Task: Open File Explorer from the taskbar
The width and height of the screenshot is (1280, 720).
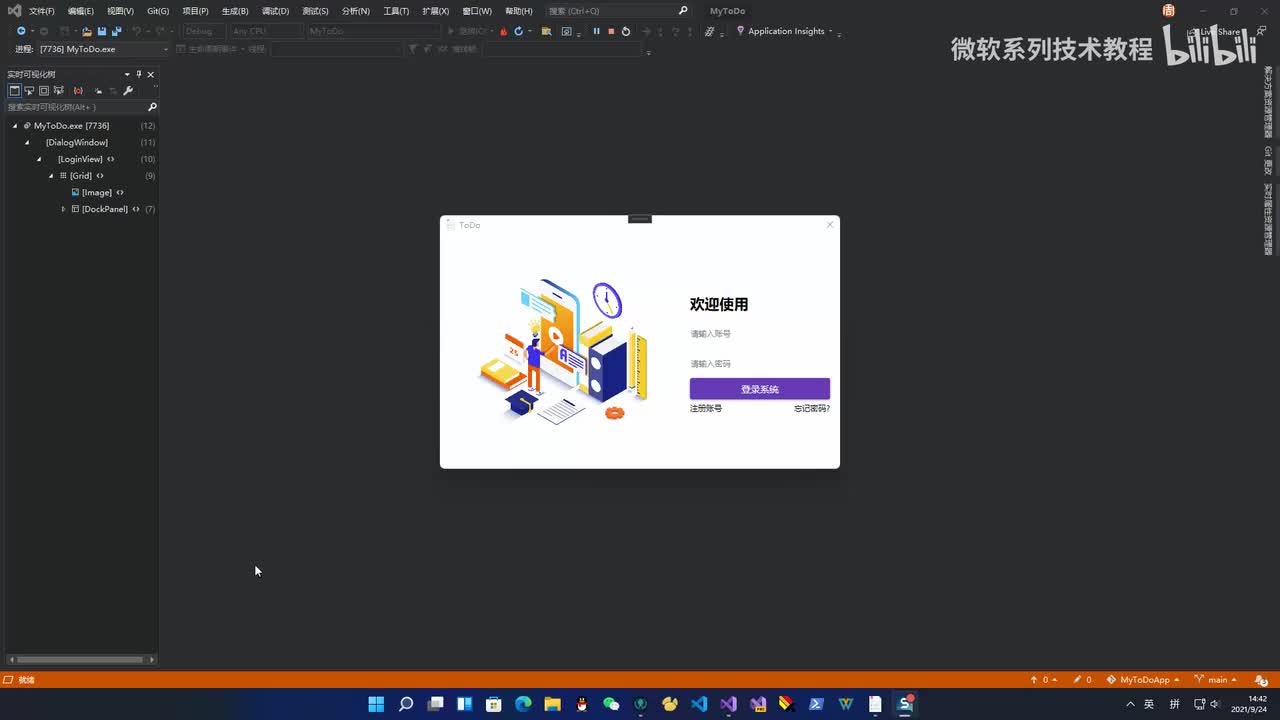Action: pos(552,704)
